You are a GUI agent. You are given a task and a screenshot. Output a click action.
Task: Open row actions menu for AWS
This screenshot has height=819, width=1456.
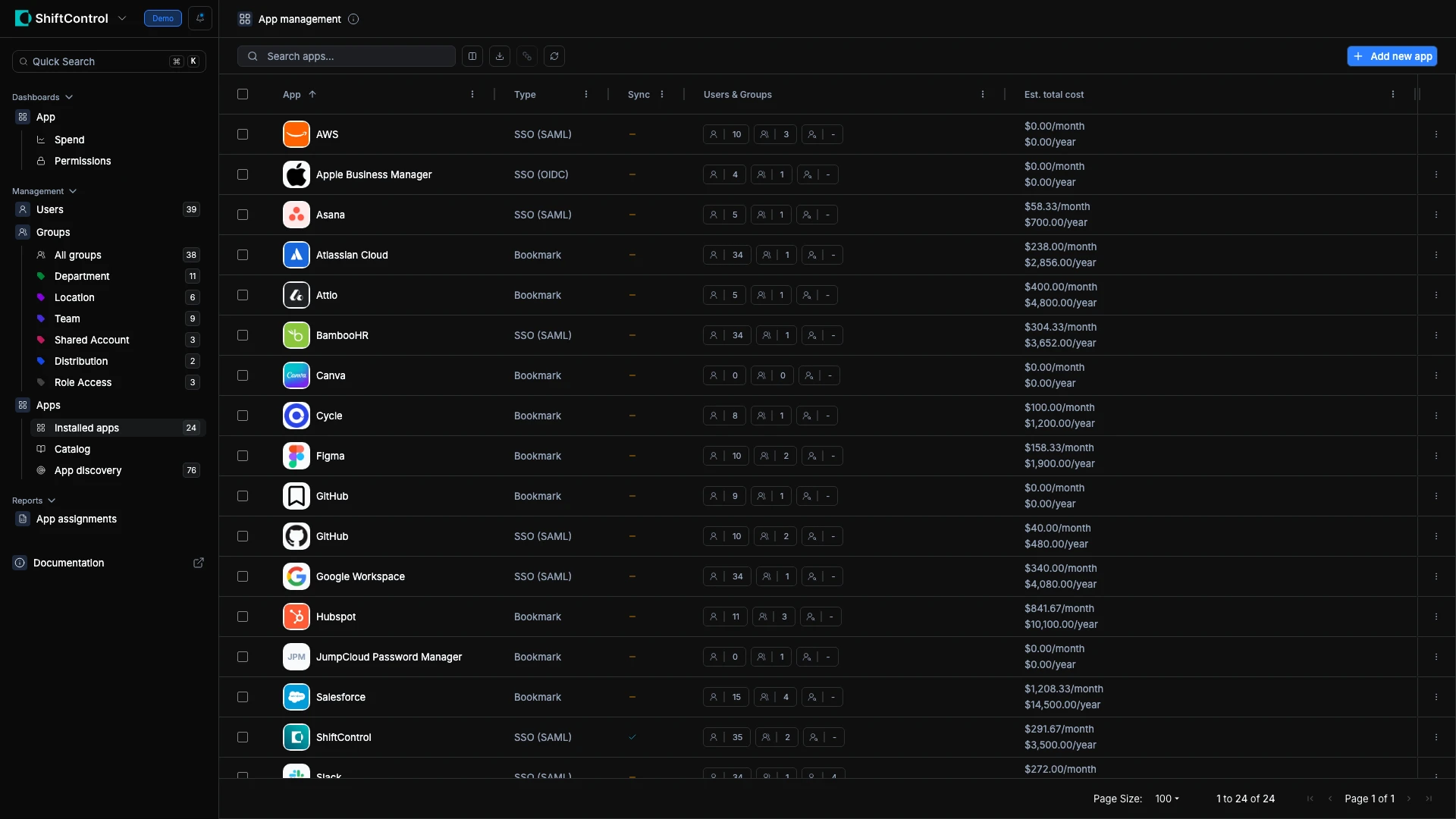pos(1436,134)
